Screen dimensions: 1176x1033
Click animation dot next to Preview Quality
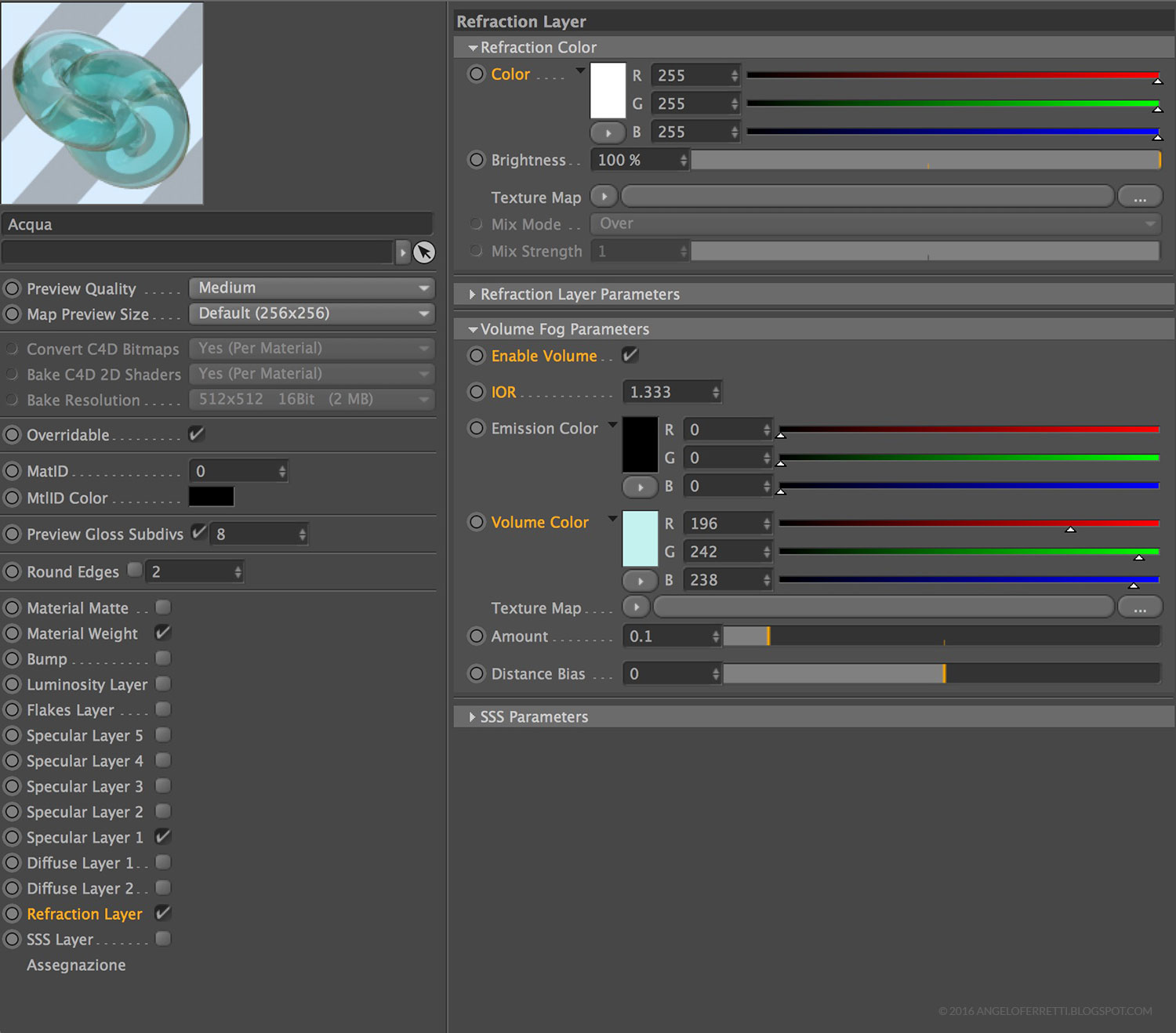(x=13, y=288)
